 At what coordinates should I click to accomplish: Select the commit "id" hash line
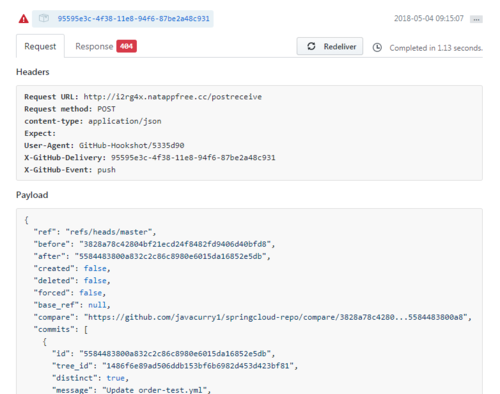click(163, 354)
